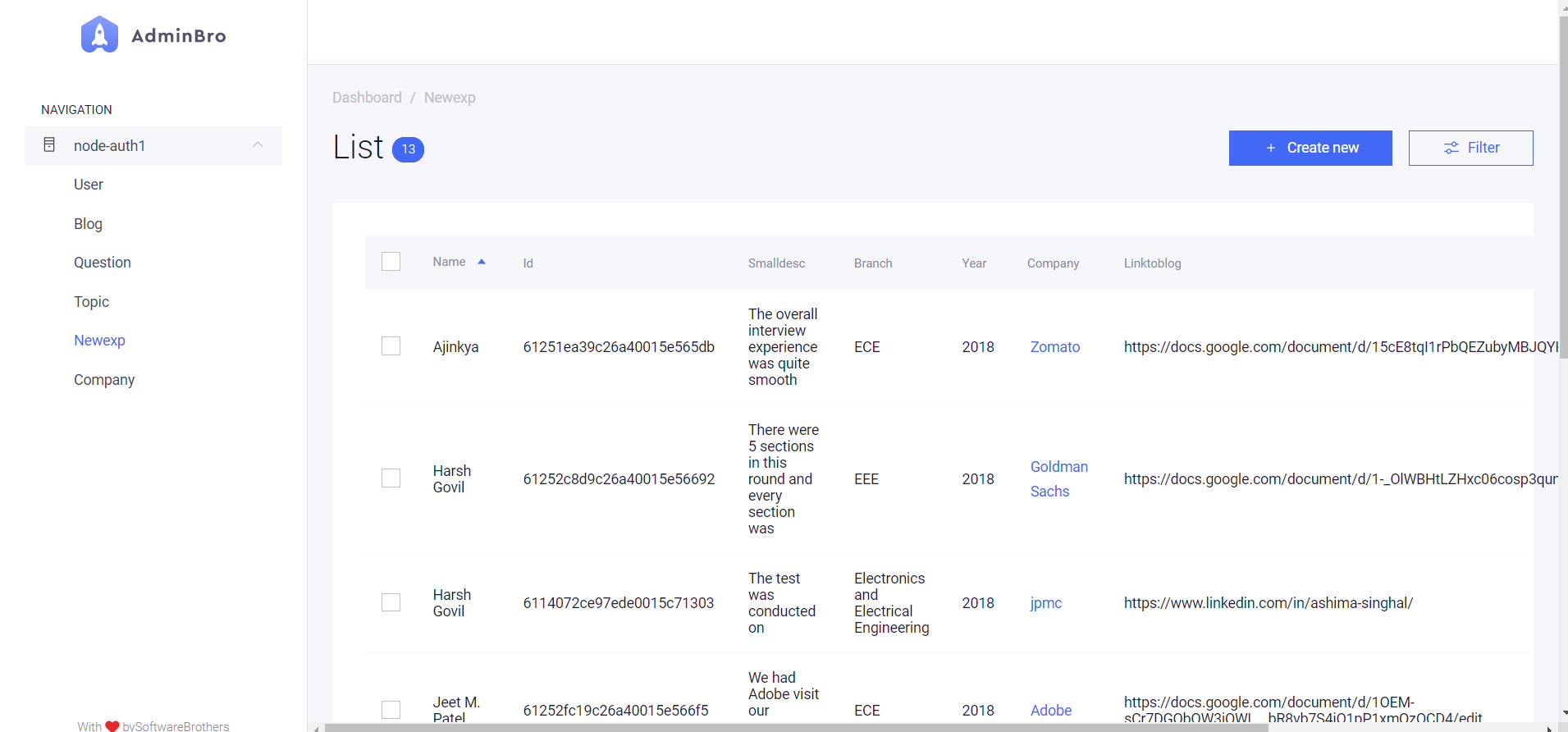Click the Newexp breadcrumb
This screenshot has width=1568, height=732.
[450, 98]
